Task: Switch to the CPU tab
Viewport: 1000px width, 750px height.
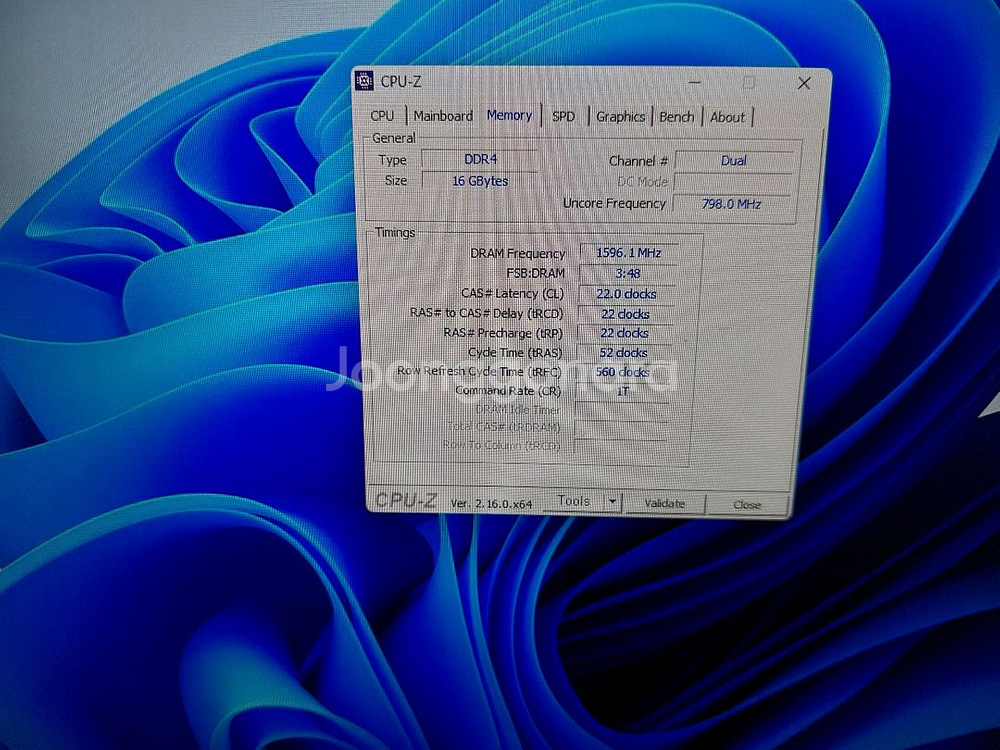Action: pyautogui.click(x=382, y=116)
